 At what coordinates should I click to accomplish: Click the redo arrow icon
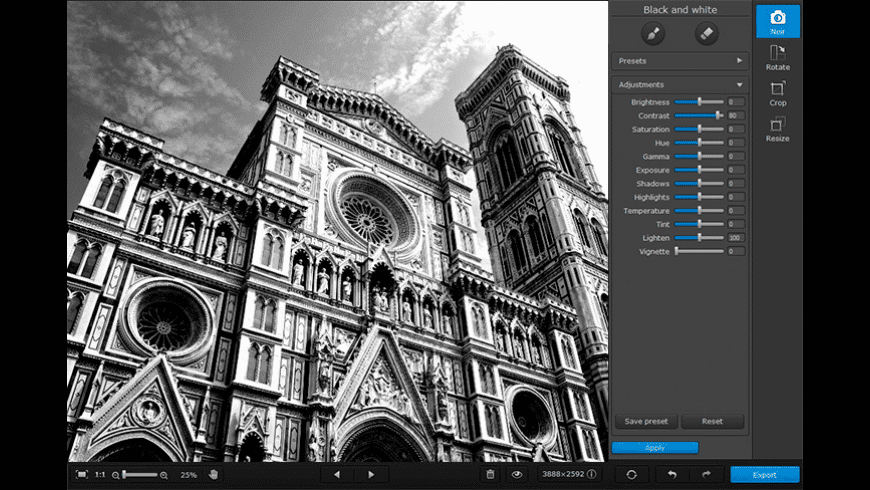coord(705,474)
